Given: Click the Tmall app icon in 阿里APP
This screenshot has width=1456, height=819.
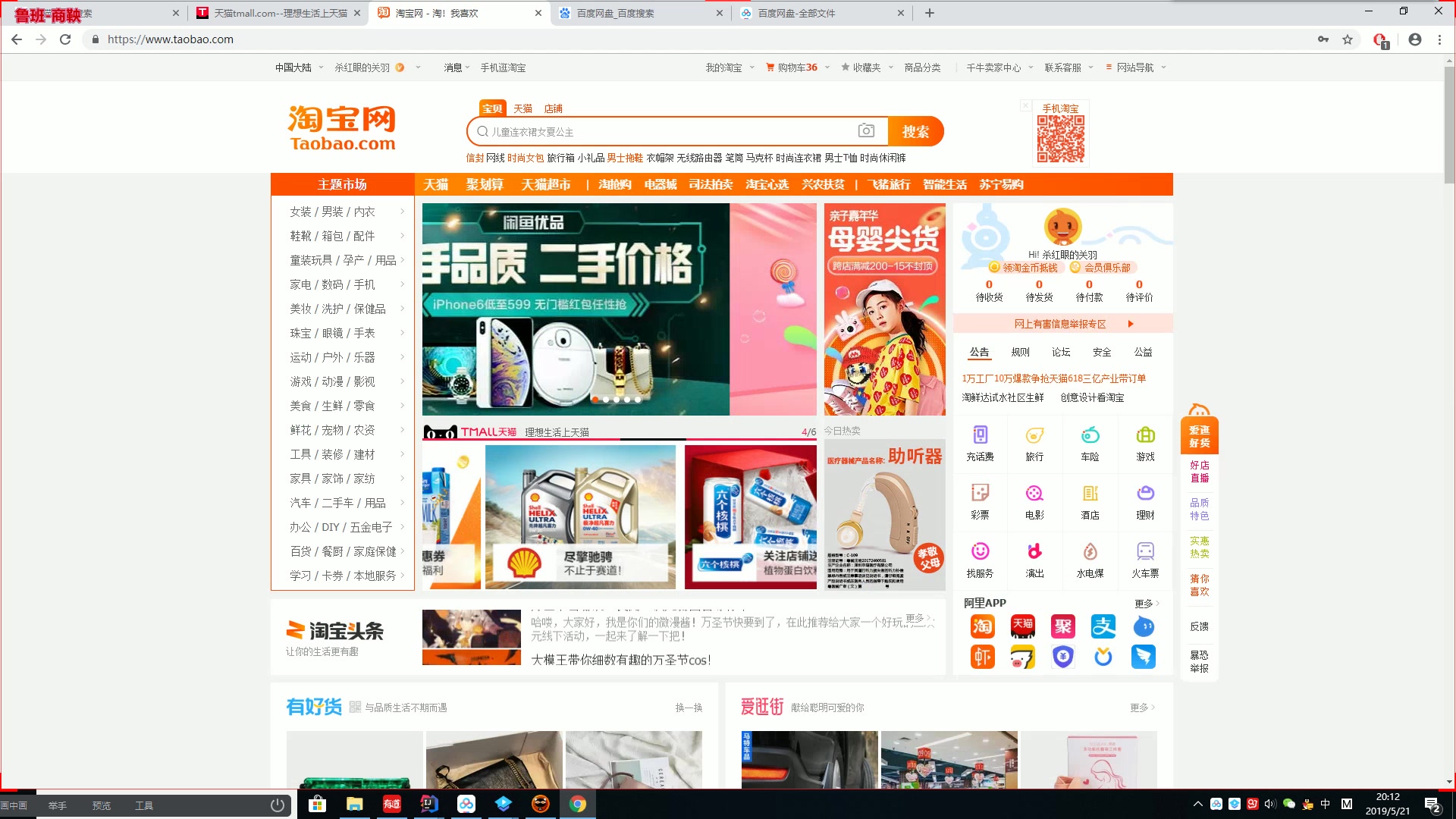Looking at the screenshot, I should click(1022, 626).
